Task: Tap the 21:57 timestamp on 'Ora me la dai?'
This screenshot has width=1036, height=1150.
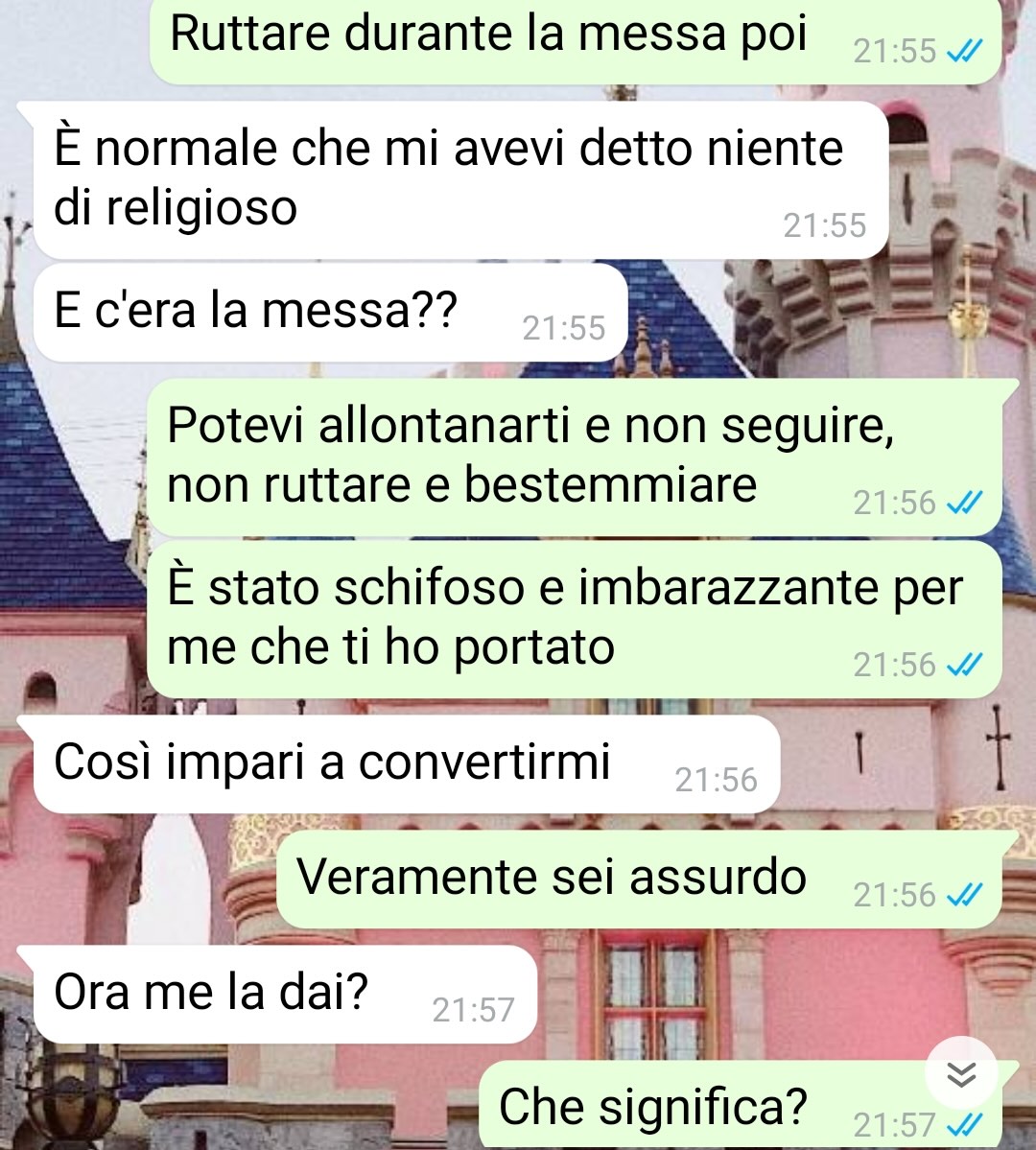Action: pyautogui.click(x=473, y=1010)
